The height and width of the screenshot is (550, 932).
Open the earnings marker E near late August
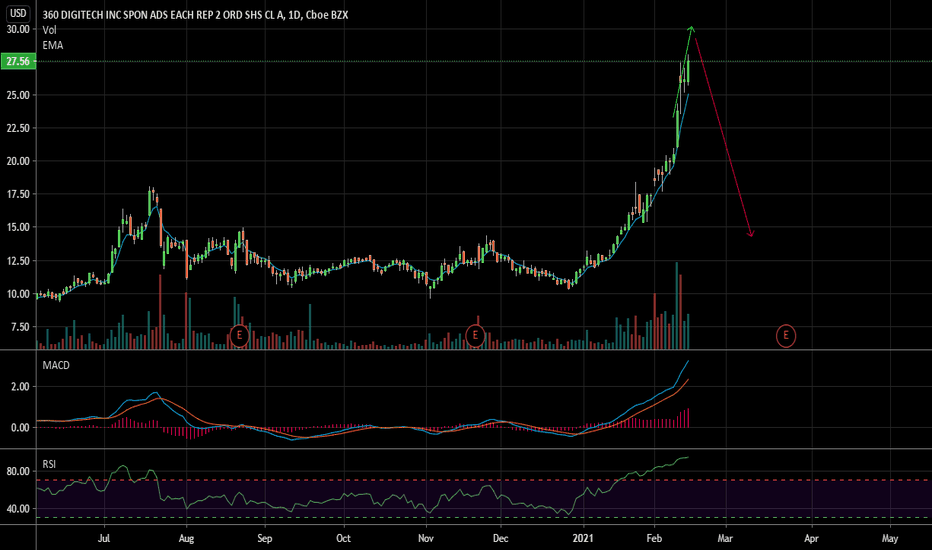239,335
